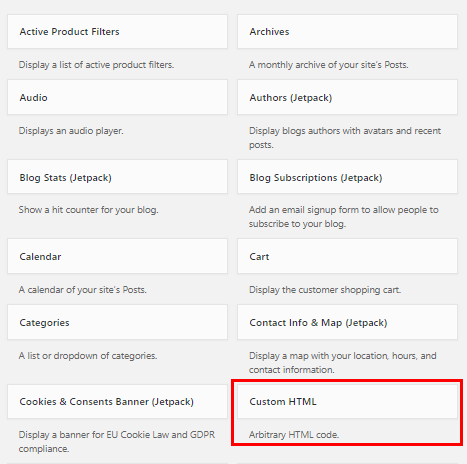Click 'A monthly archive of your site's Posts.' text
The image size is (467, 464).
tap(329, 65)
